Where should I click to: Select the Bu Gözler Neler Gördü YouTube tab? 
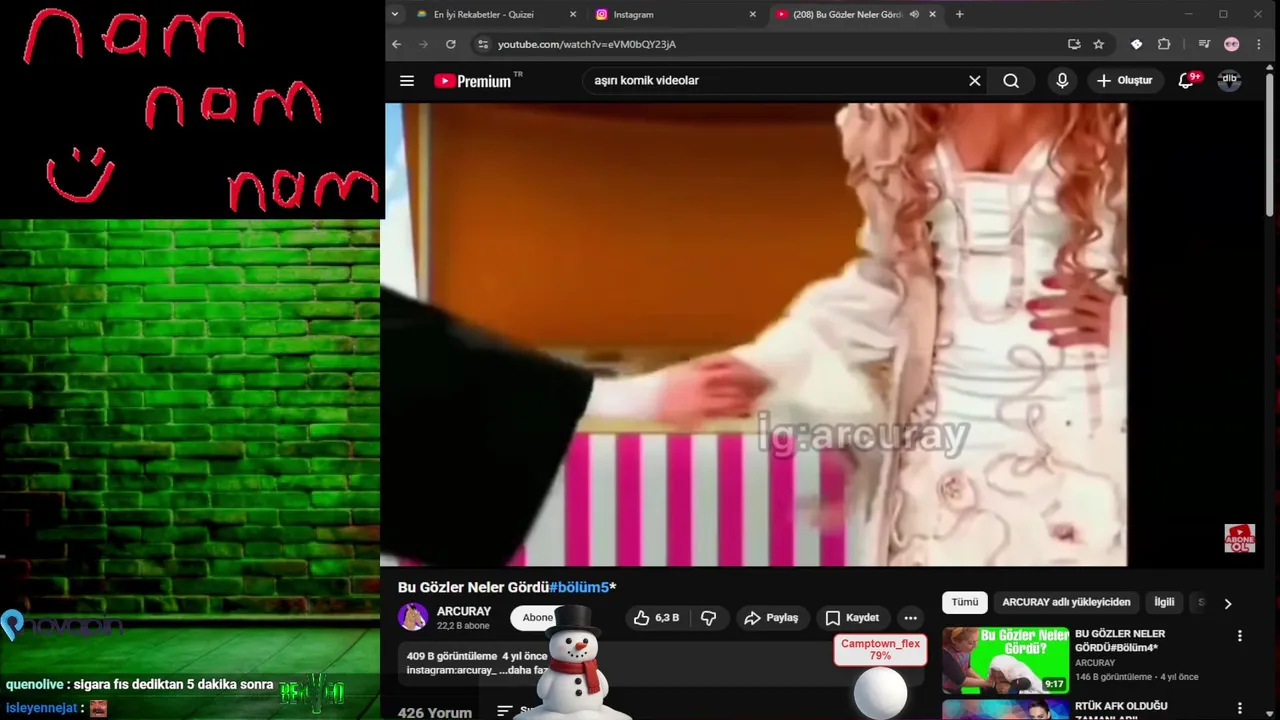click(845, 14)
